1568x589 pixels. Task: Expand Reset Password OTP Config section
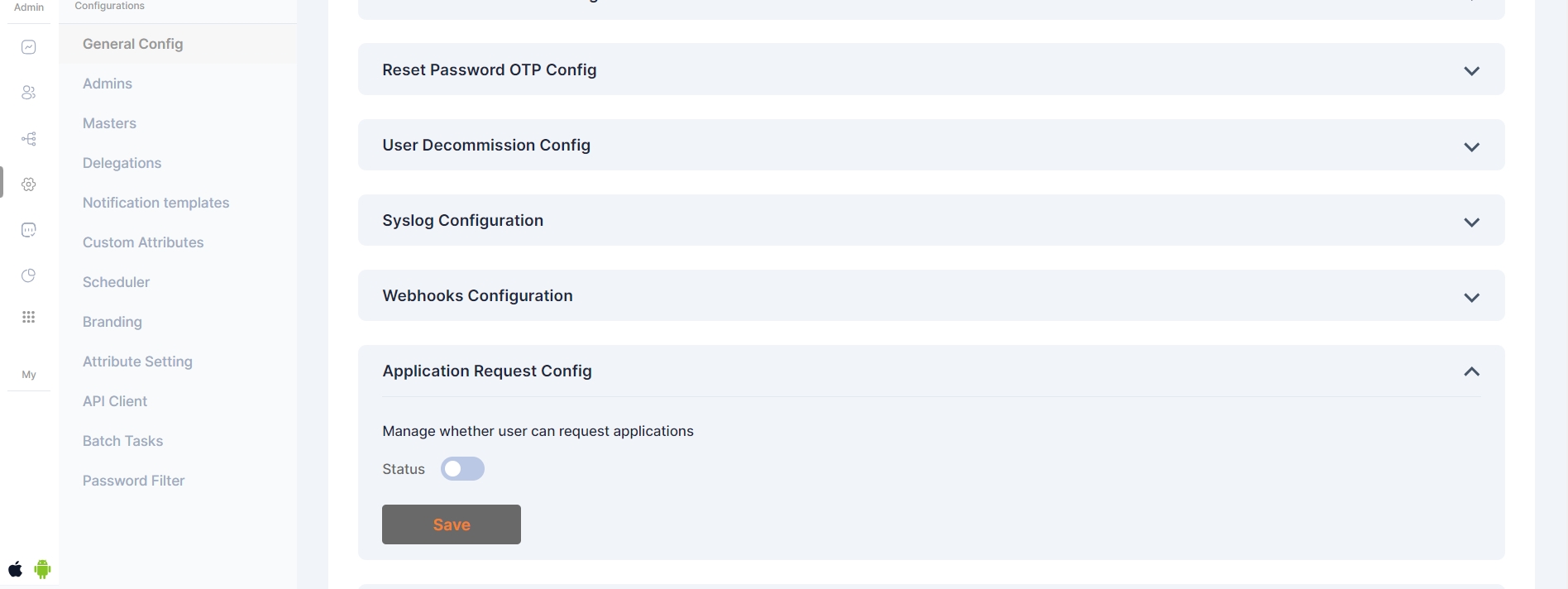pos(1471,70)
